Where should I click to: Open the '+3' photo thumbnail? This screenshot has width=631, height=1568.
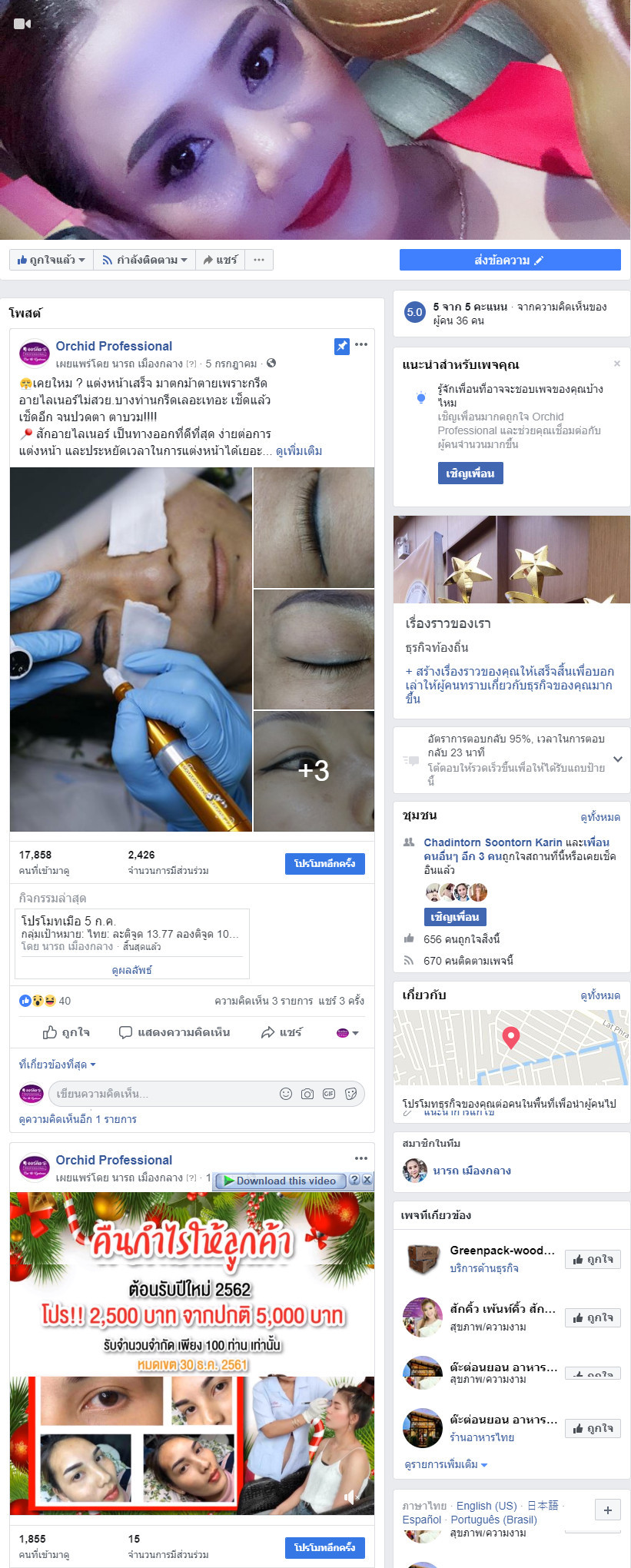click(314, 771)
